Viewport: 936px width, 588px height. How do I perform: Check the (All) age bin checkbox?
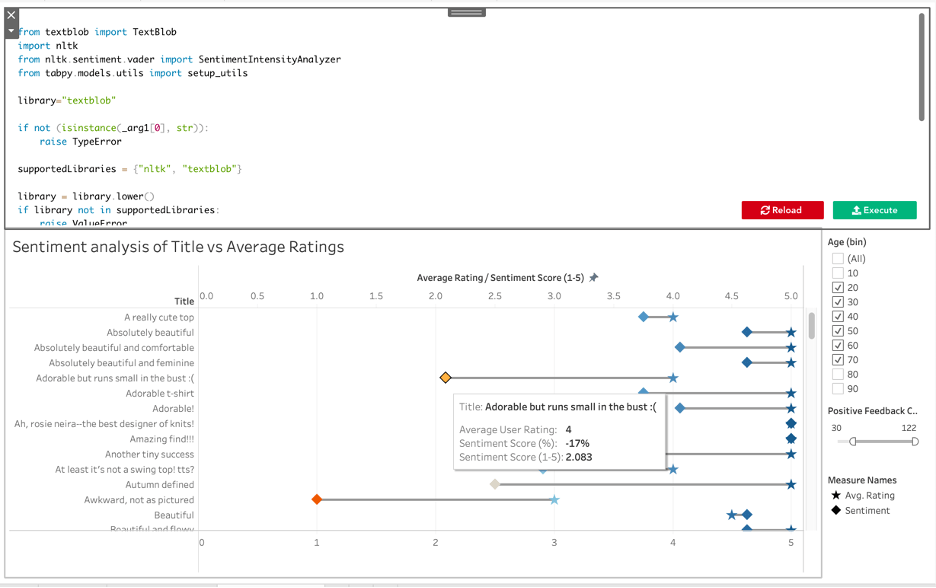coord(838,258)
